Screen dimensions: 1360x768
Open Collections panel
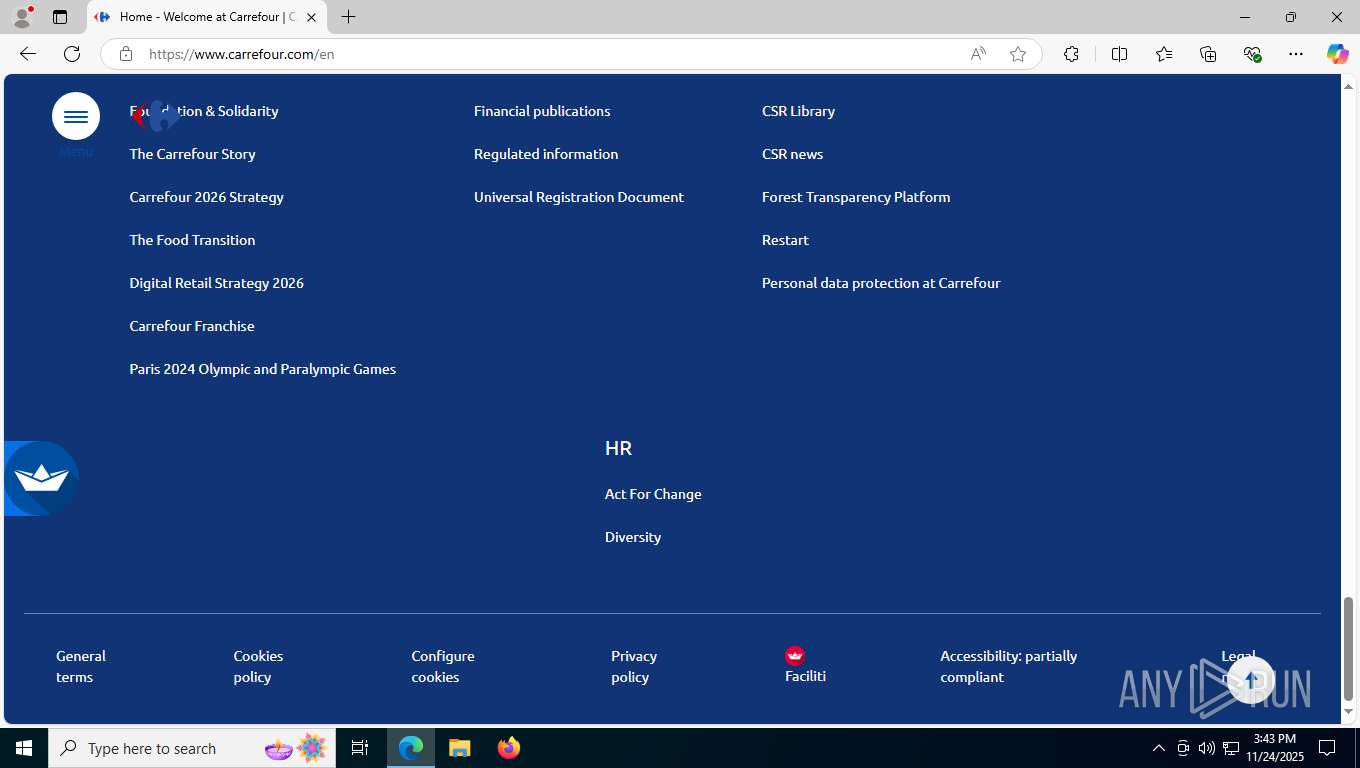click(x=1208, y=54)
